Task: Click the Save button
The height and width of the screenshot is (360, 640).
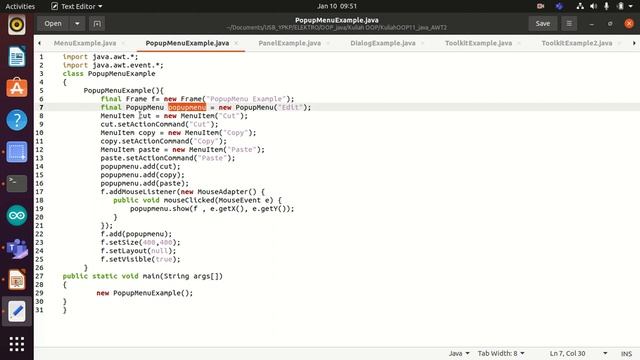Action: [x=543, y=24]
